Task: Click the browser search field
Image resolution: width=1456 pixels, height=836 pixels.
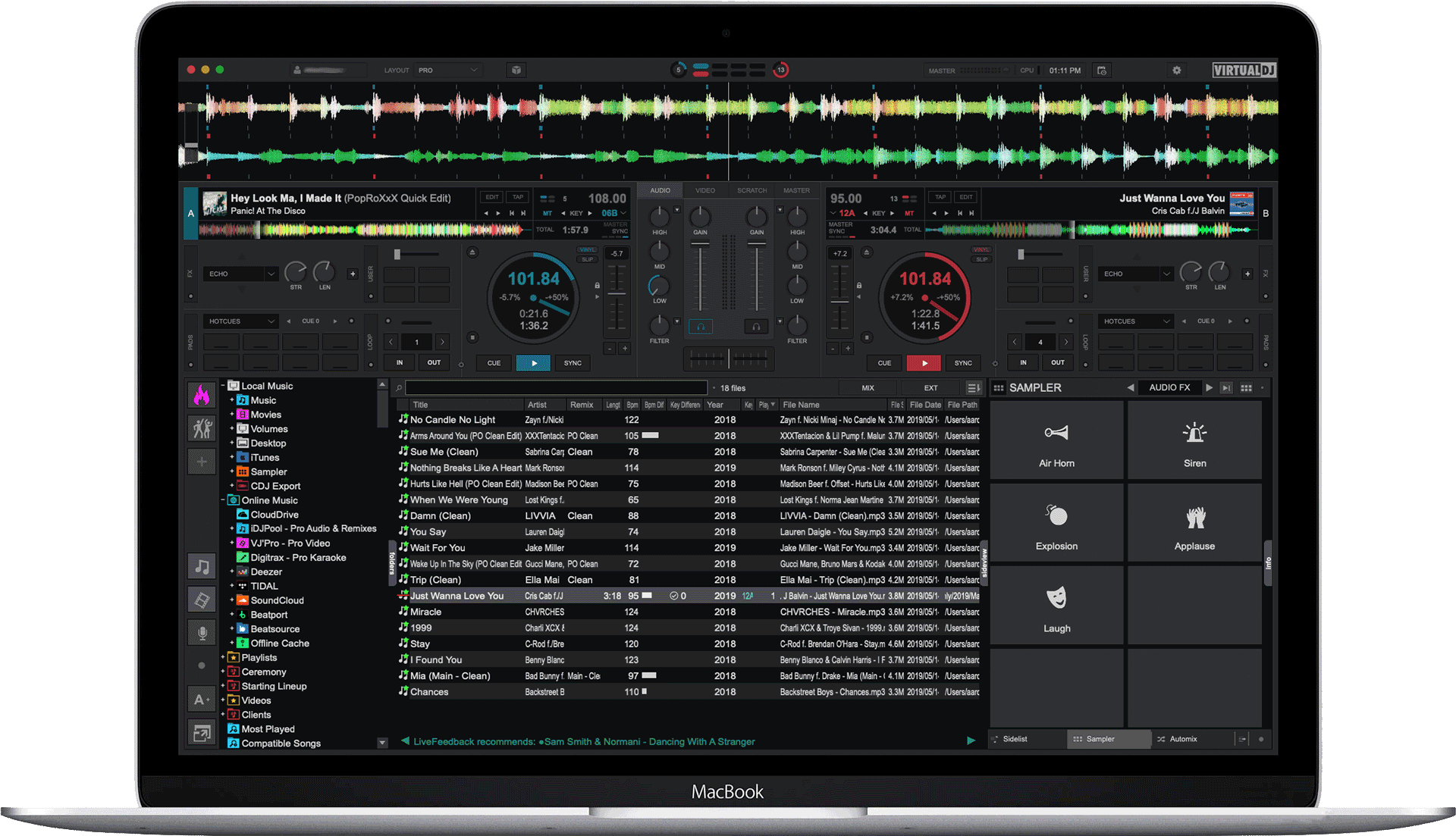Action: click(556, 388)
